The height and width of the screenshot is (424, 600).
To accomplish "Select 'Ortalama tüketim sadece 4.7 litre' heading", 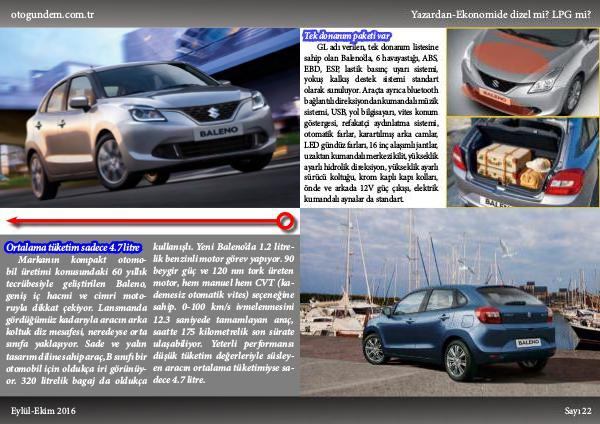I will click(x=72, y=246).
